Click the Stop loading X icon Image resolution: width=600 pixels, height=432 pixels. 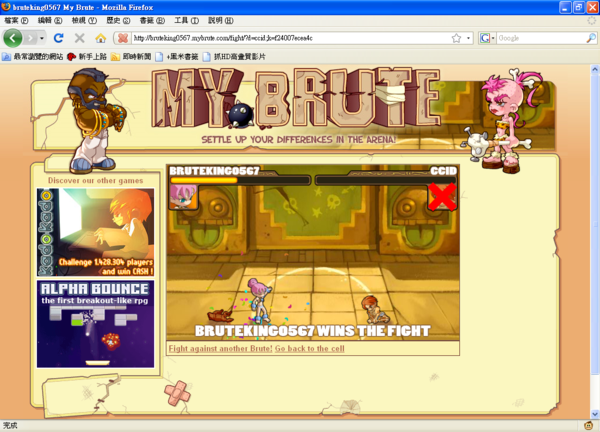click(x=80, y=38)
